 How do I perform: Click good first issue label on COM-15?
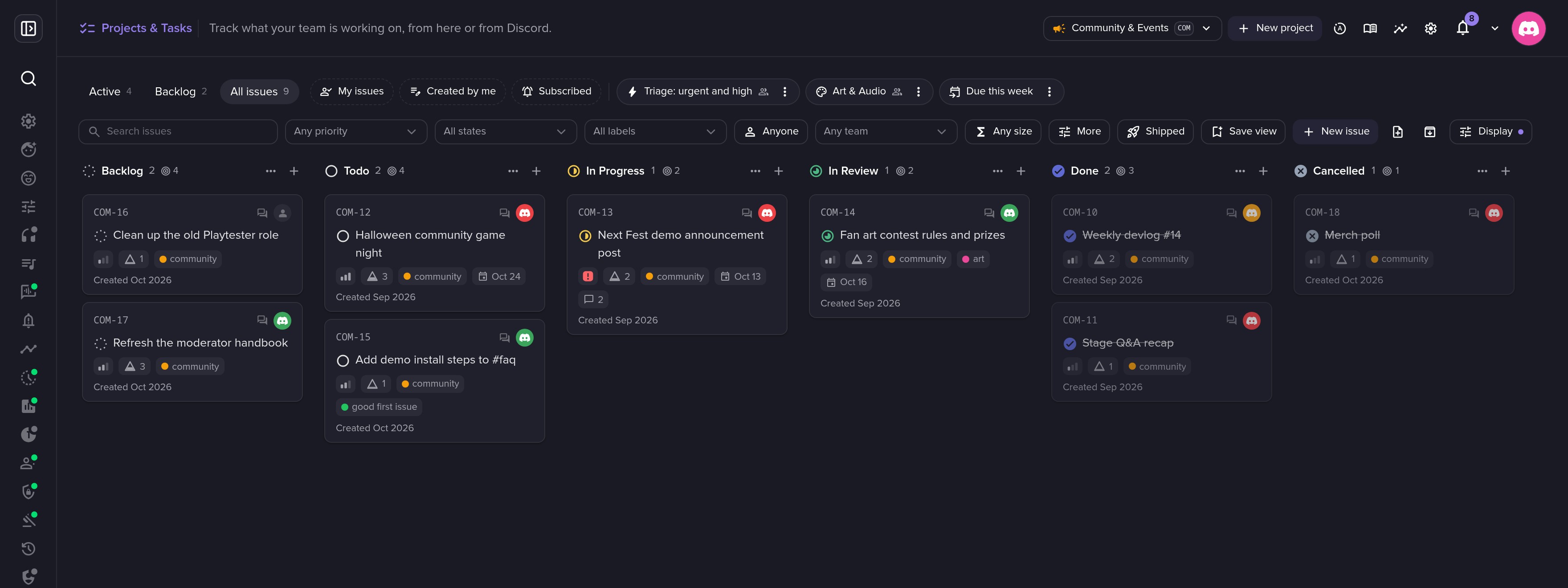[x=379, y=407]
